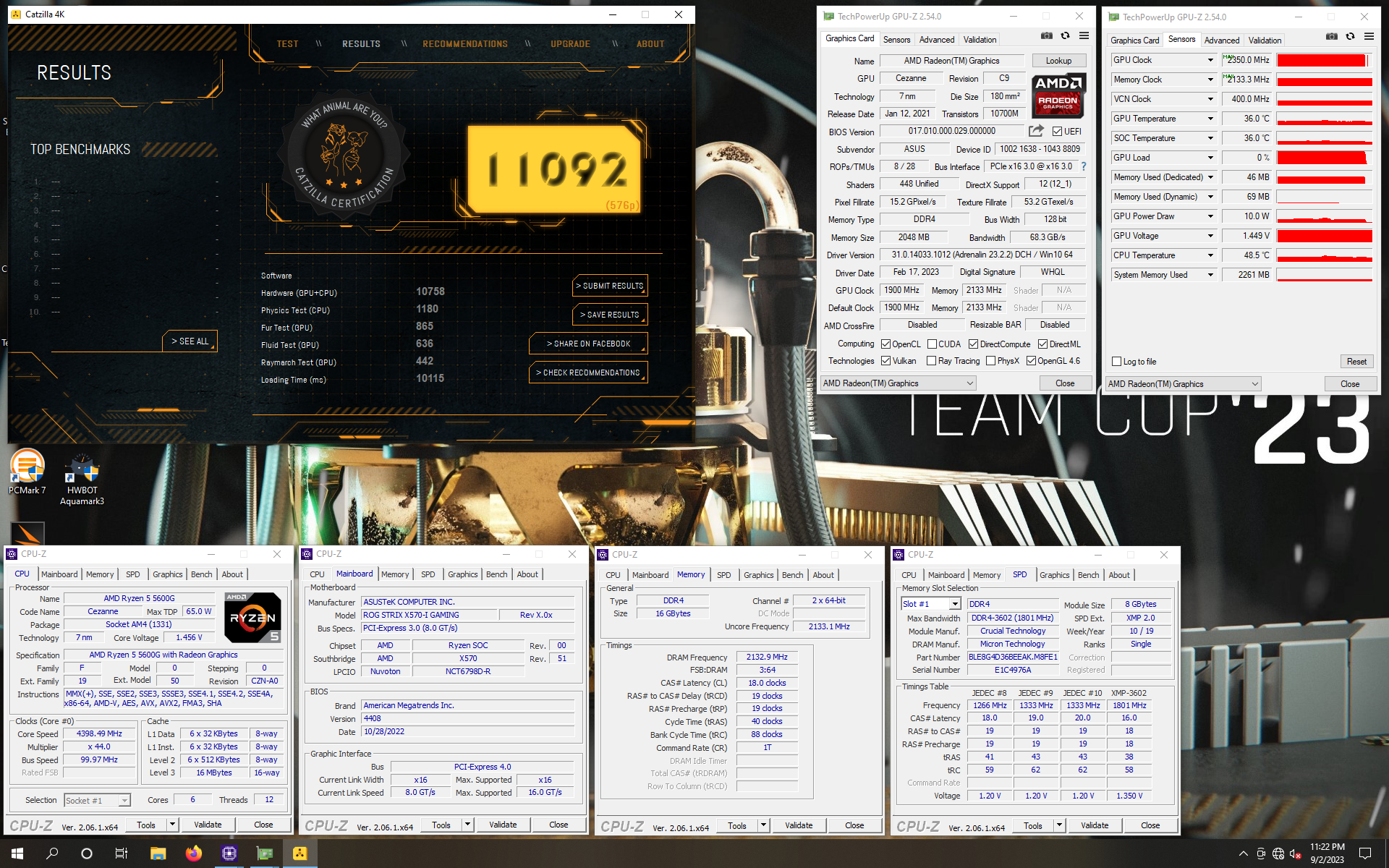The width and height of the screenshot is (1389, 868).
Task: Open the PCMark 7 desktop icon
Action: pos(27,472)
